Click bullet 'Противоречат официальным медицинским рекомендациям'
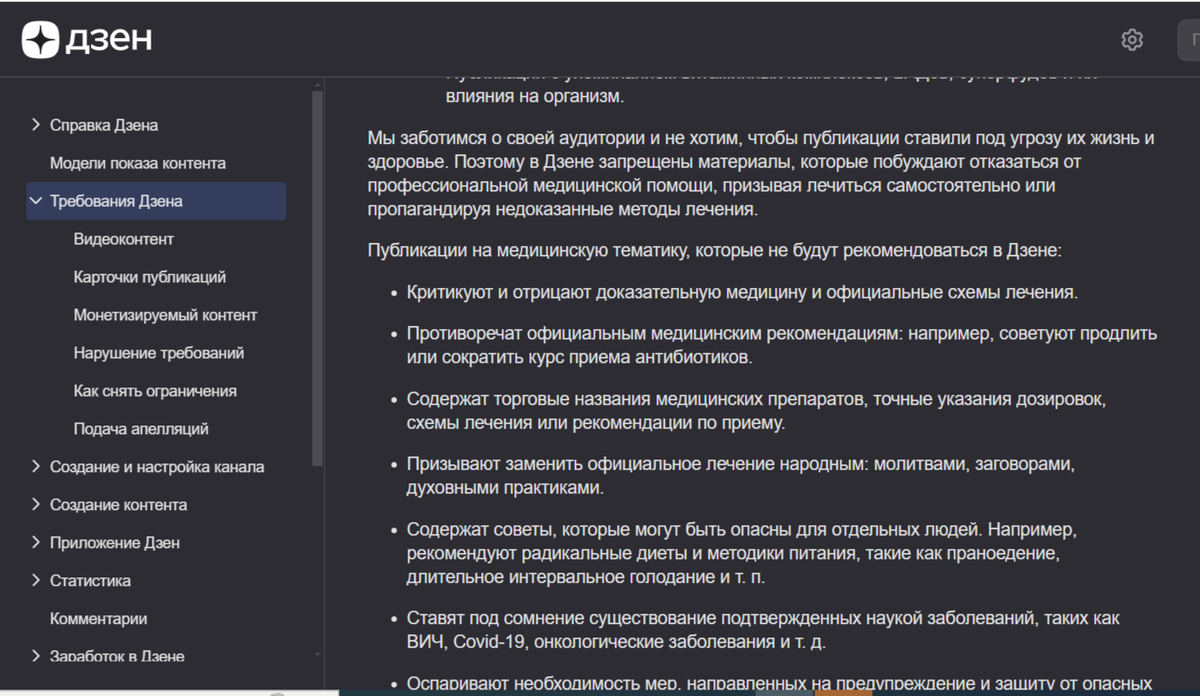Image resolution: width=1200 pixels, height=696 pixels. 781,345
